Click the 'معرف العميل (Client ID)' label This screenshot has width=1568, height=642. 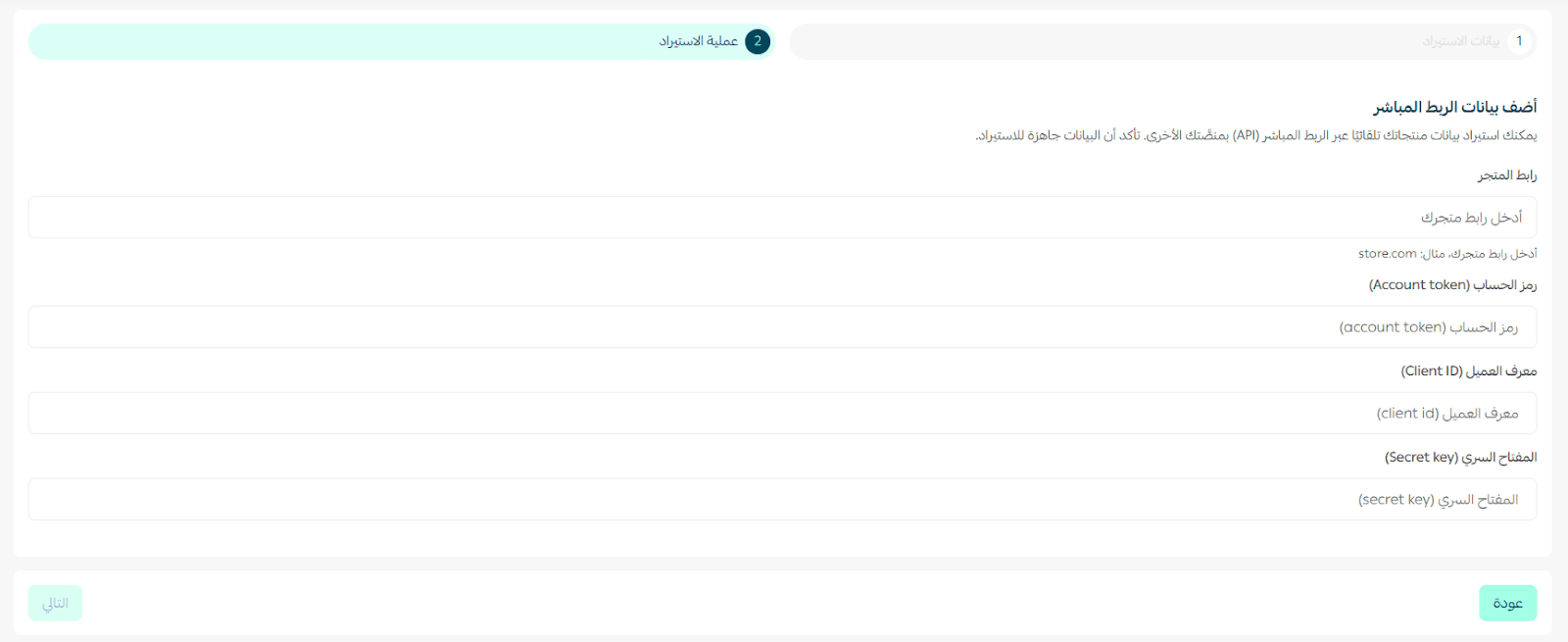1468,371
